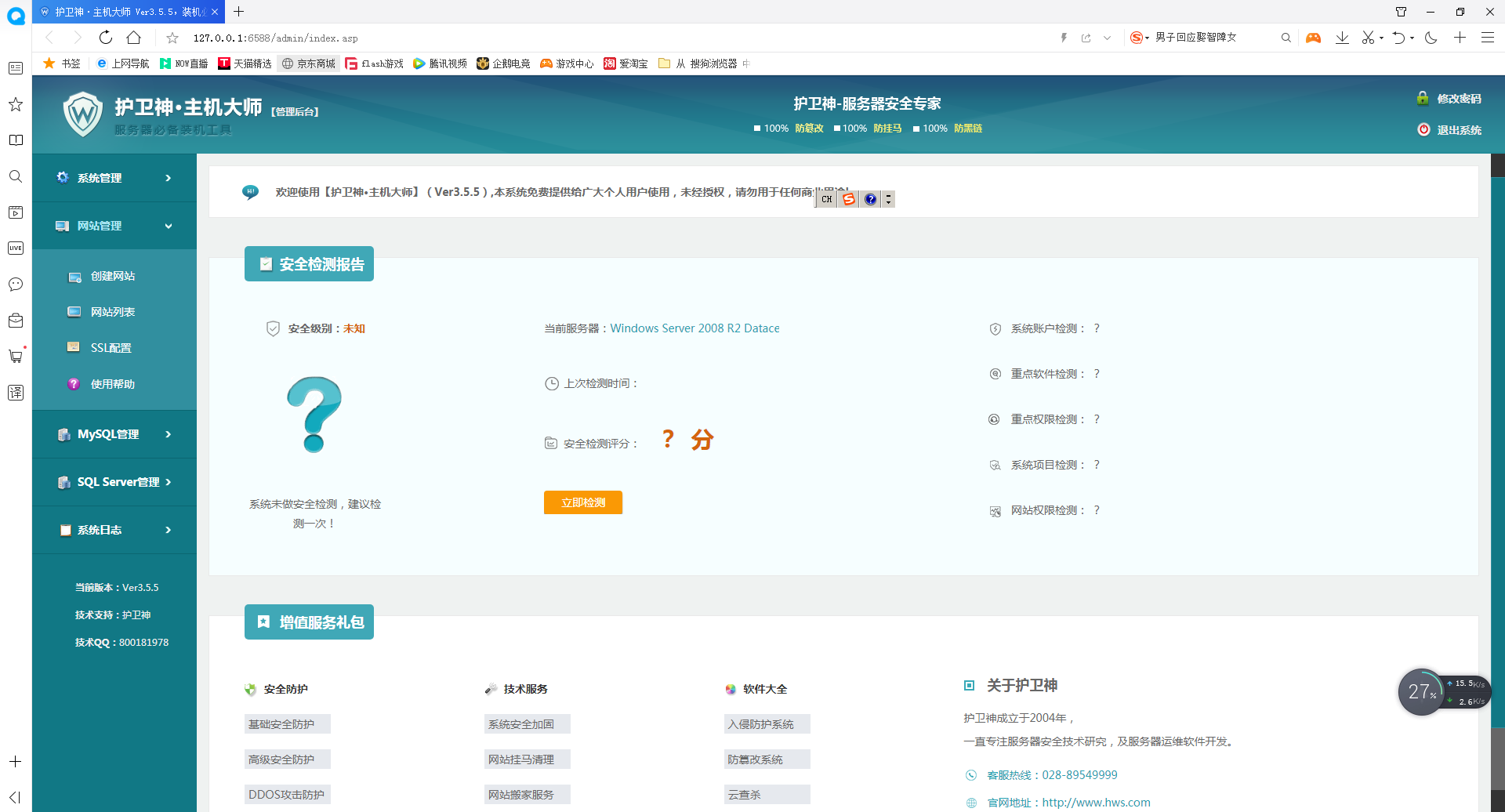
Task: Click the game center controller icon
Action: click(1314, 37)
